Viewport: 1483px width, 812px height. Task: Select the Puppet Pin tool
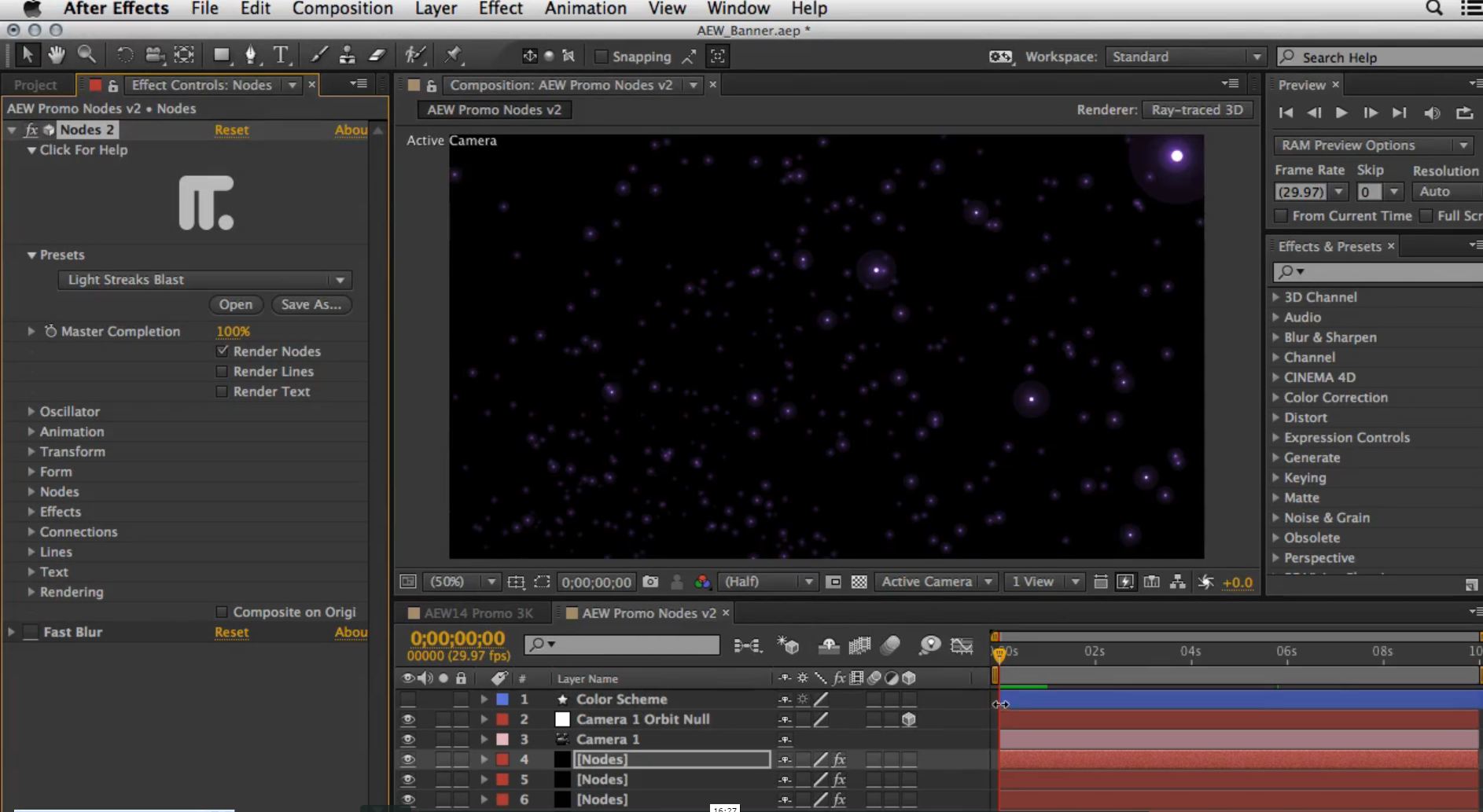tap(453, 55)
